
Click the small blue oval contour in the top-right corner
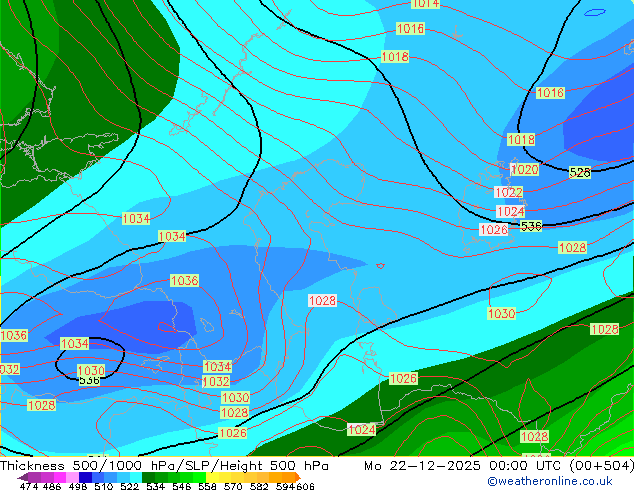coord(595,13)
